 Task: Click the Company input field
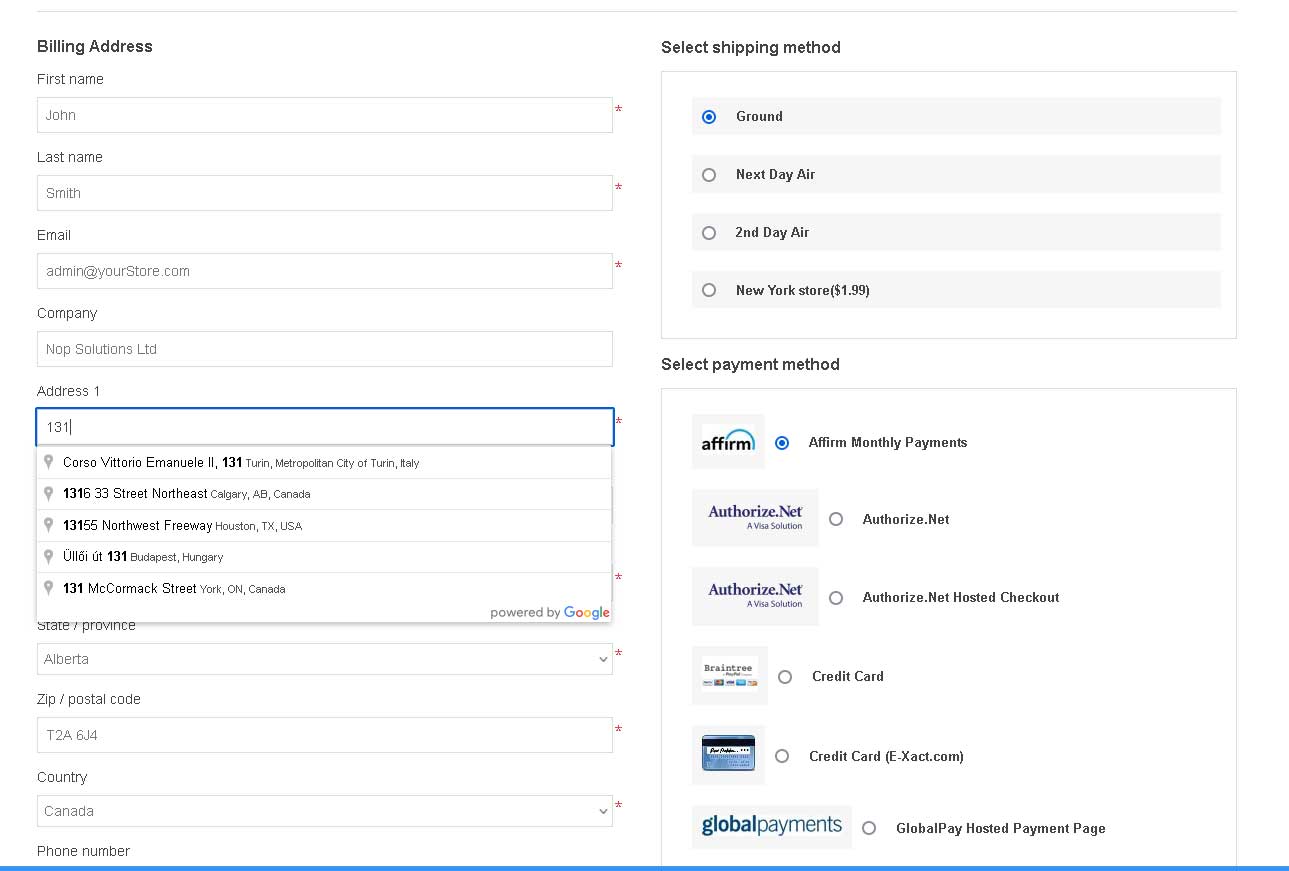click(325, 349)
